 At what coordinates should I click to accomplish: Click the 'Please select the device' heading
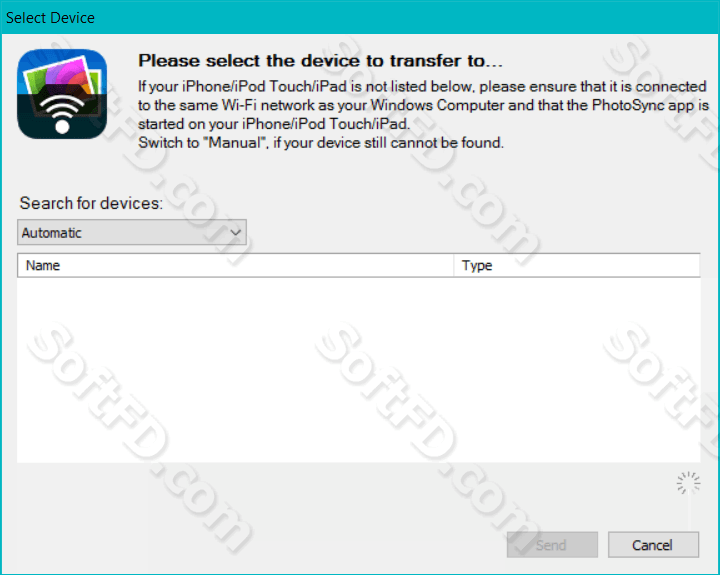(321, 61)
